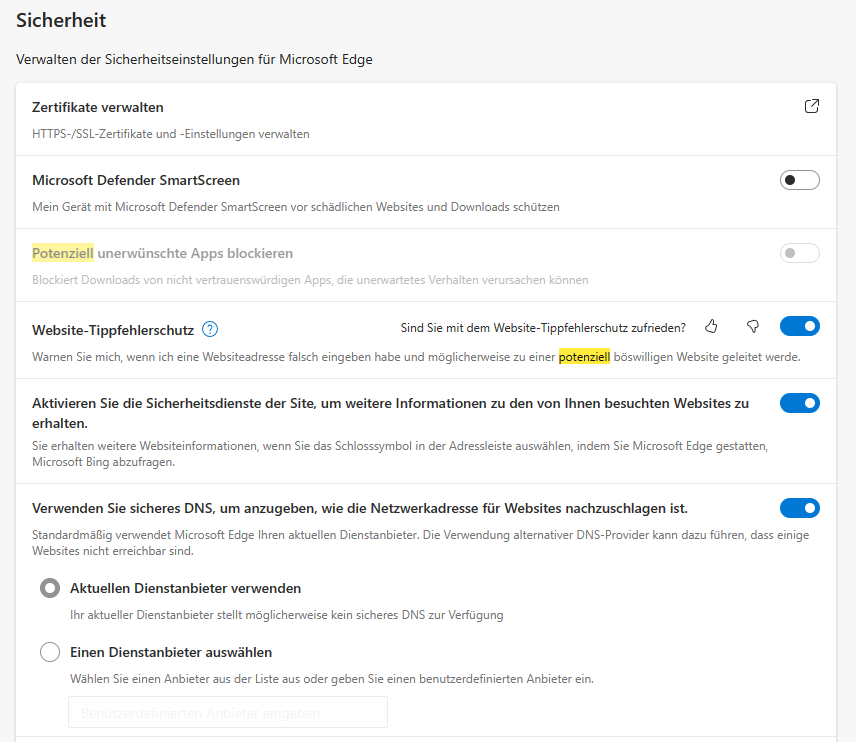This screenshot has width=856, height=742.
Task: Select the Aktuellen Dienstanbieter verwenden radio button
Action: (x=50, y=588)
